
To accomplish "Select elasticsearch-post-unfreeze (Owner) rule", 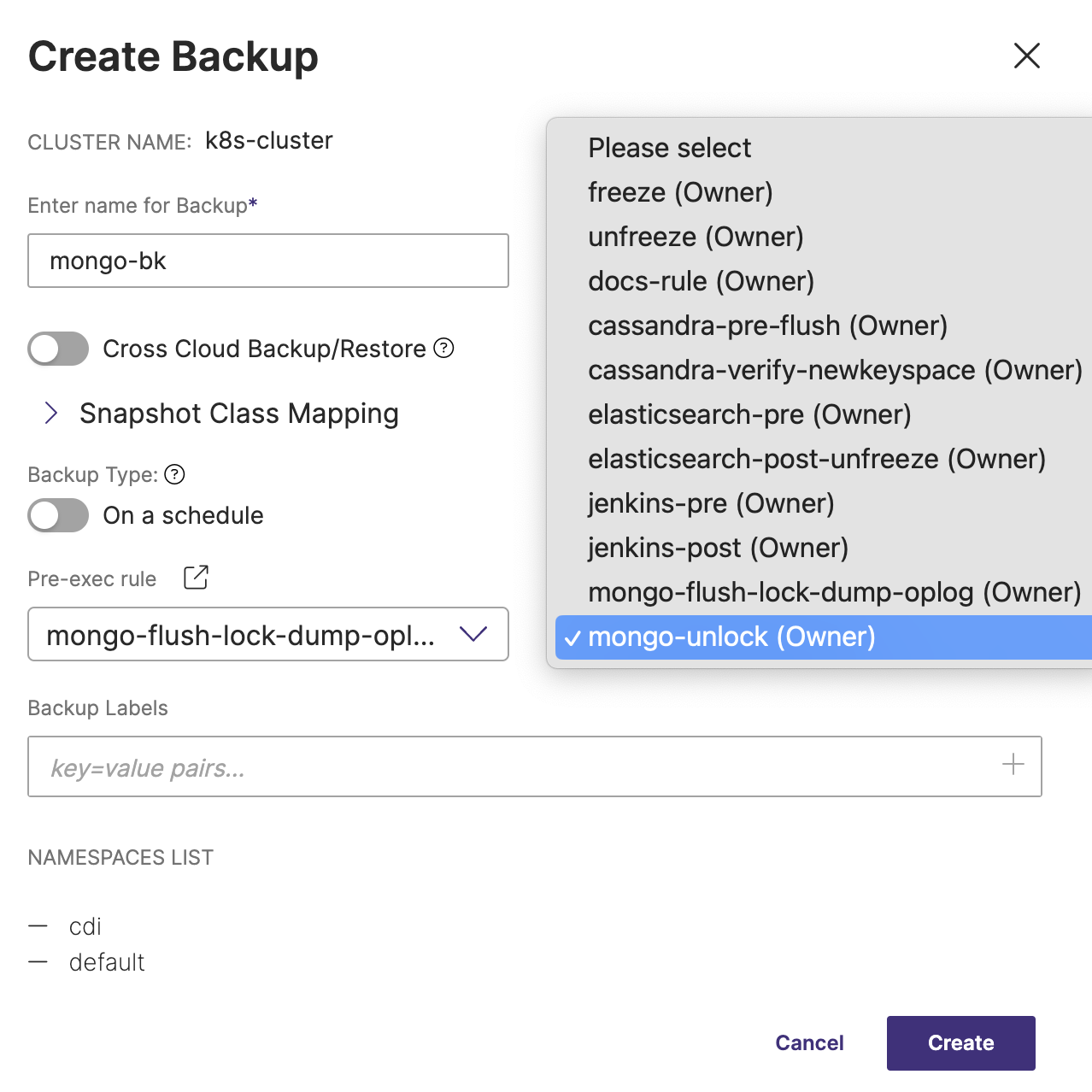I will 816,459.
